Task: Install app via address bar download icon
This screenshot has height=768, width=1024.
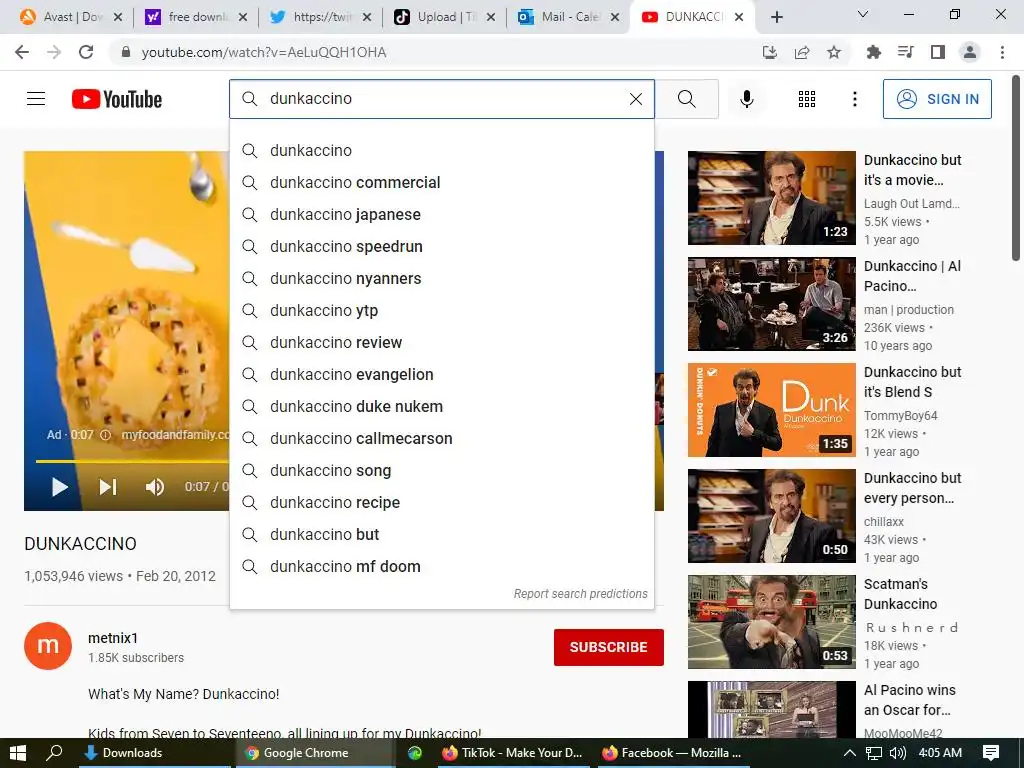Action: 770,52
